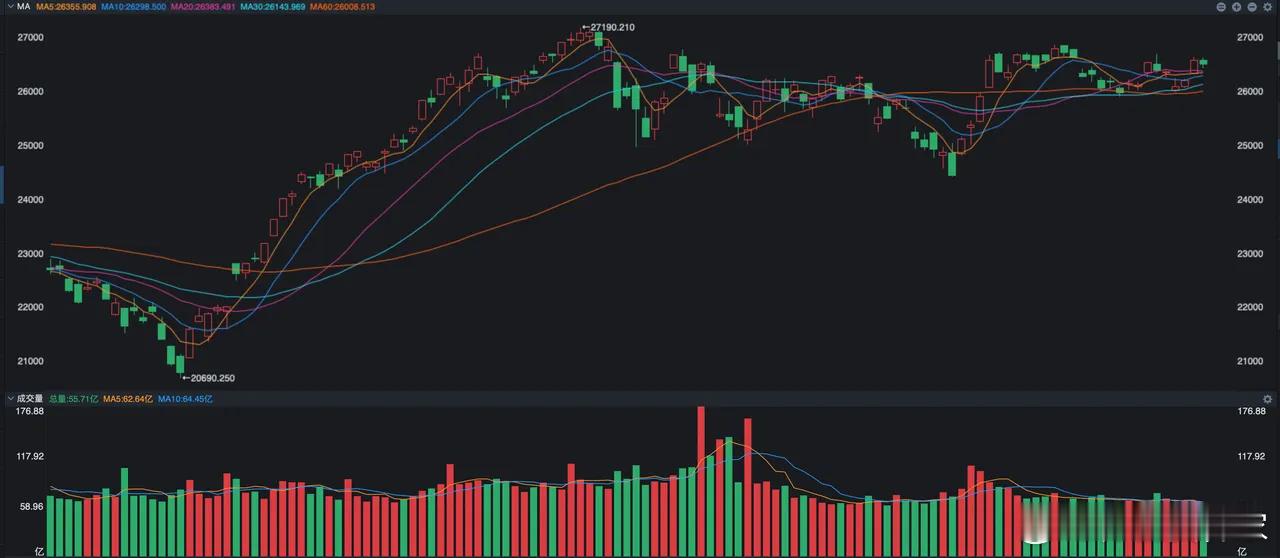1280x558 pixels.
Task: Open the 成交量 indicator label
Action: tap(30, 398)
